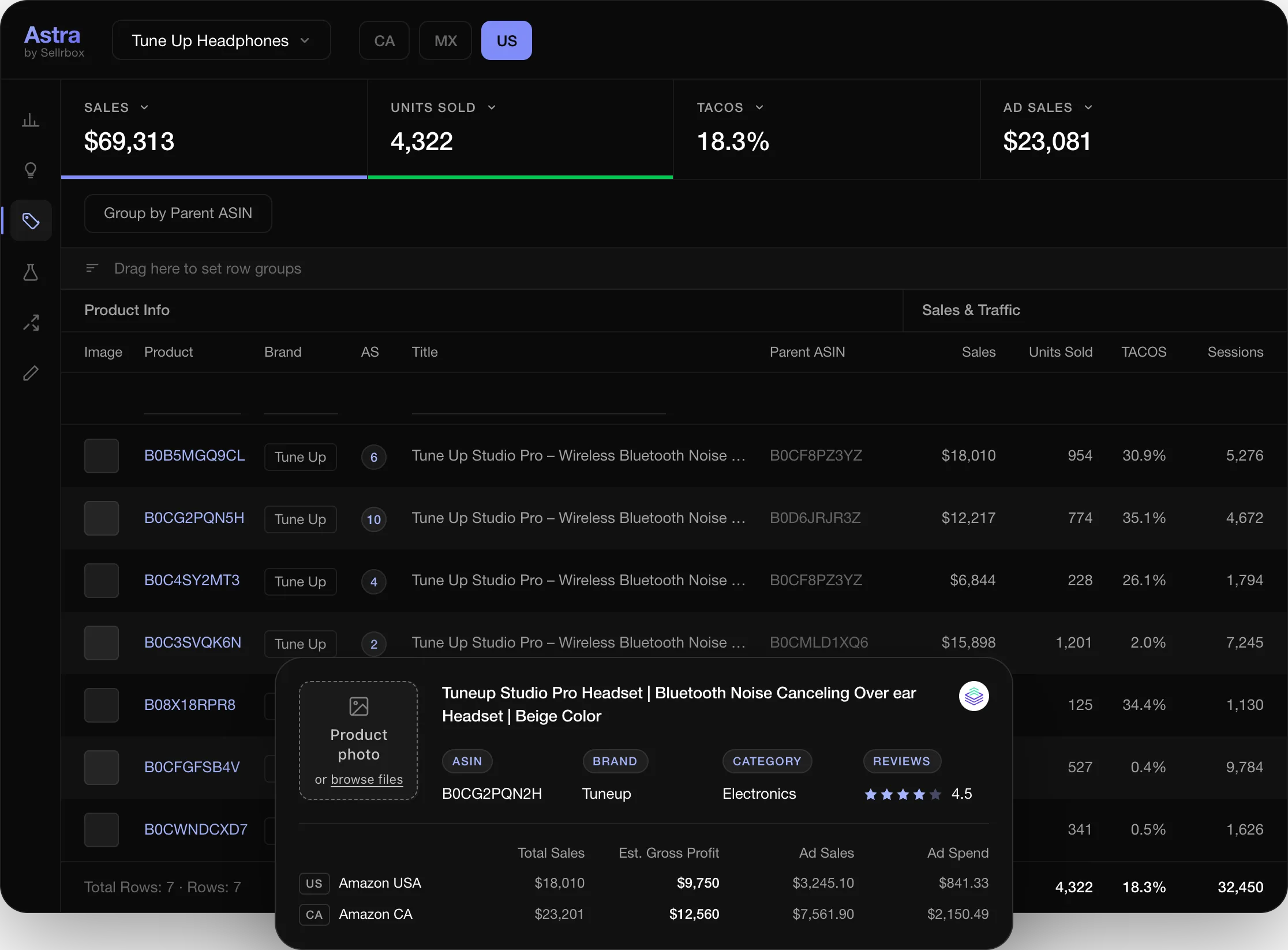Expand the SALES metric chevron

[144, 107]
